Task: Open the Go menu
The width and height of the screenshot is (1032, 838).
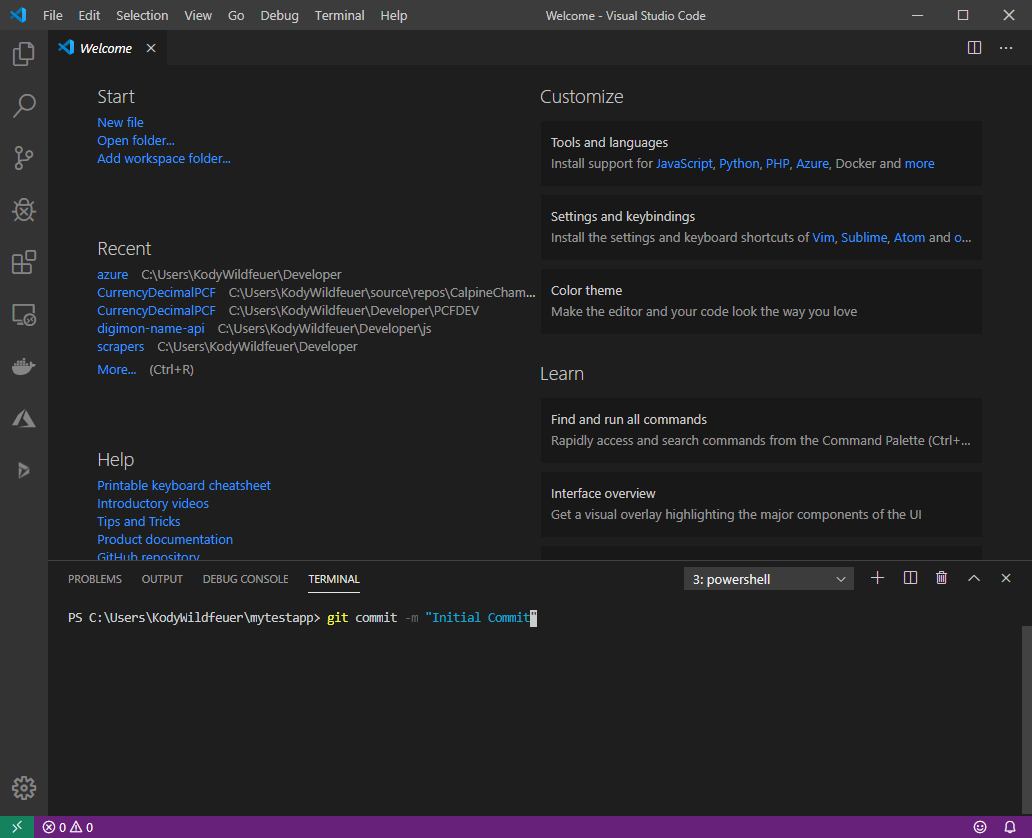Action: (236, 15)
